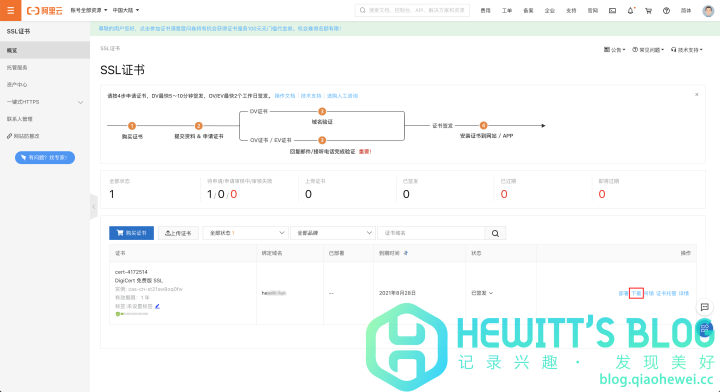Open the floating feedback chat icon
Screen dimensions: 720x392
[x=705, y=307]
